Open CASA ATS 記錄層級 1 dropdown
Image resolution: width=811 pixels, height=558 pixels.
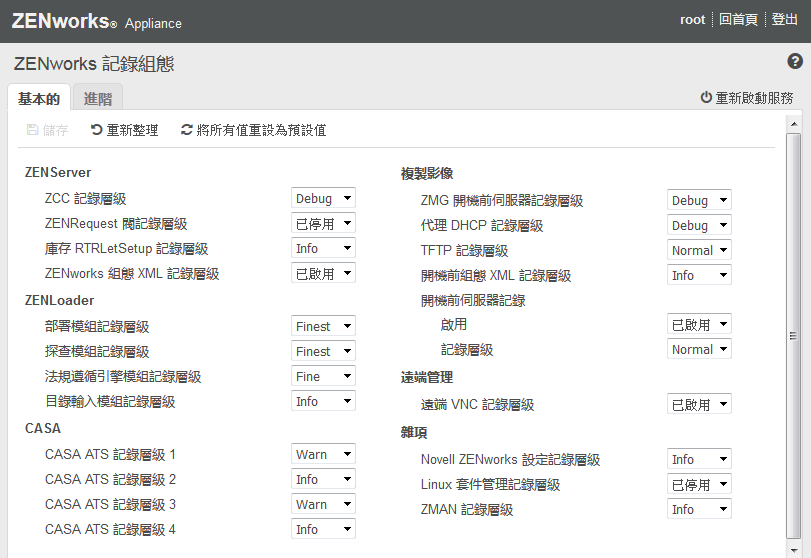click(323, 454)
